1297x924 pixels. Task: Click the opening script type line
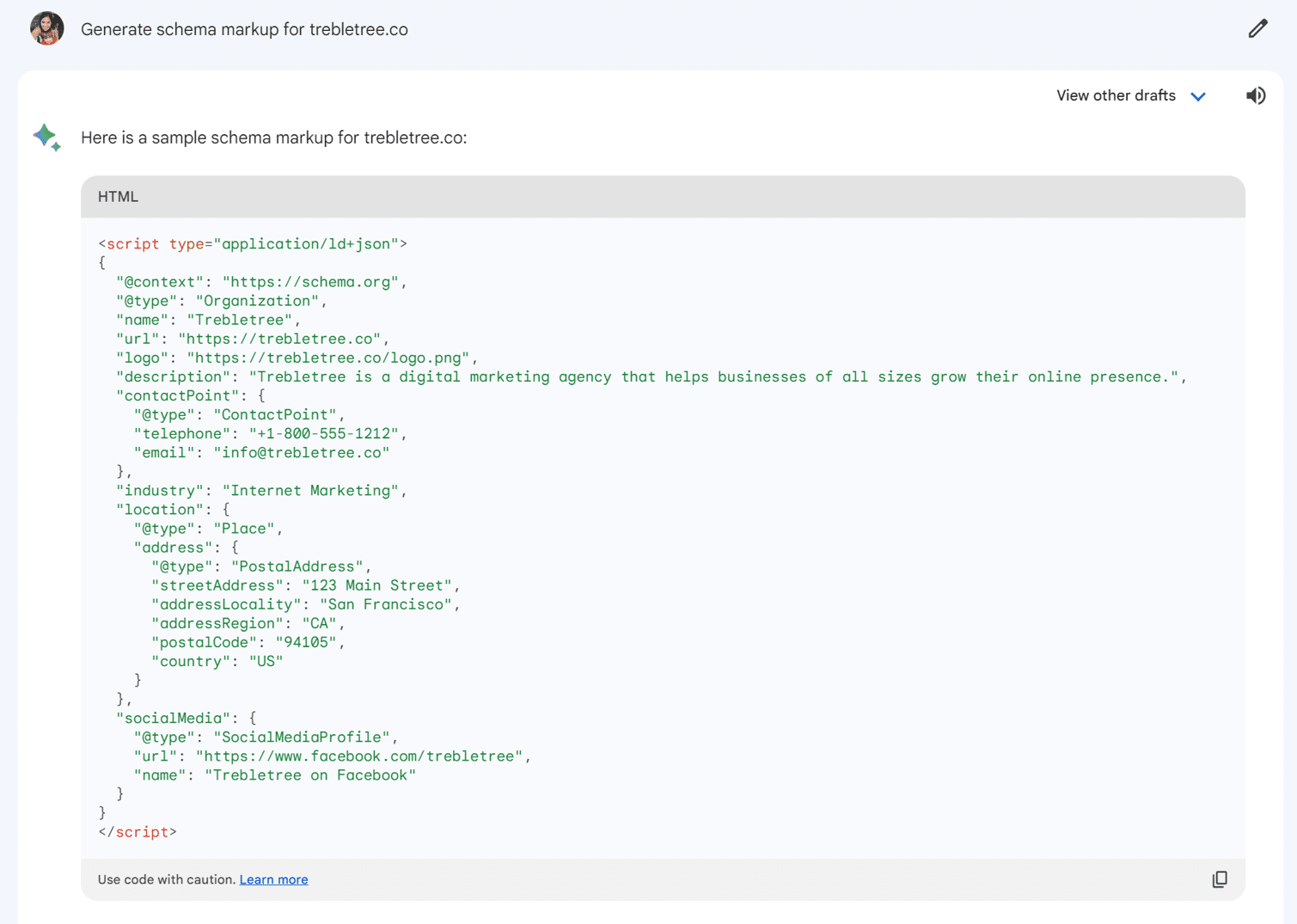(x=253, y=244)
